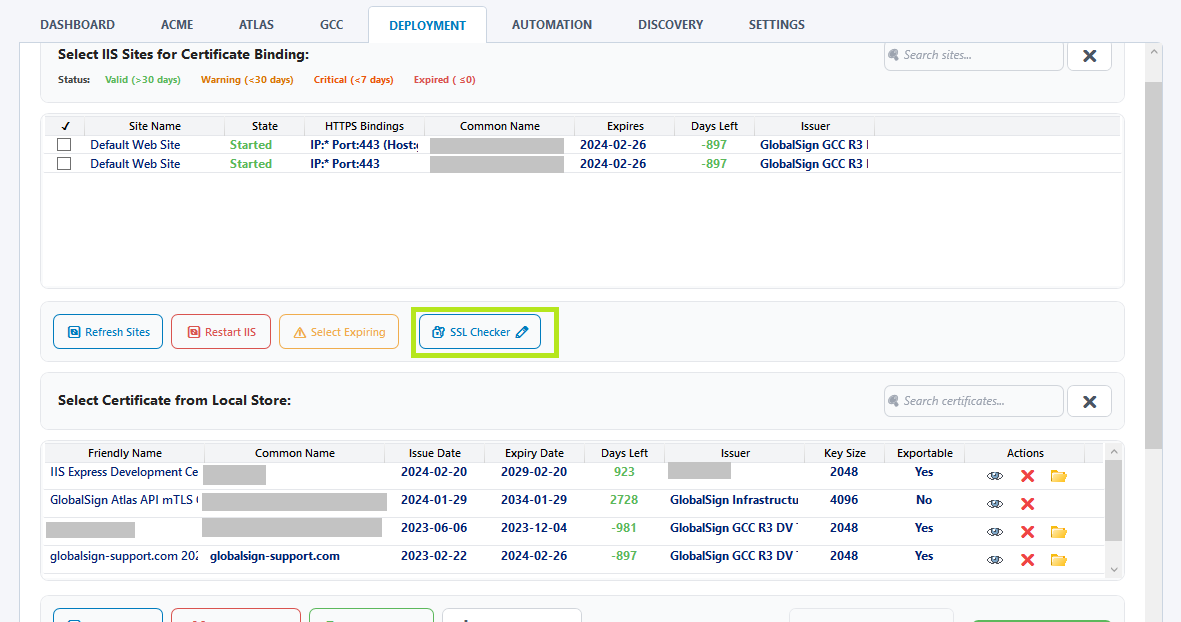1181x622 pixels.
Task: Select the '-981' days left value
Action: click(x=624, y=528)
